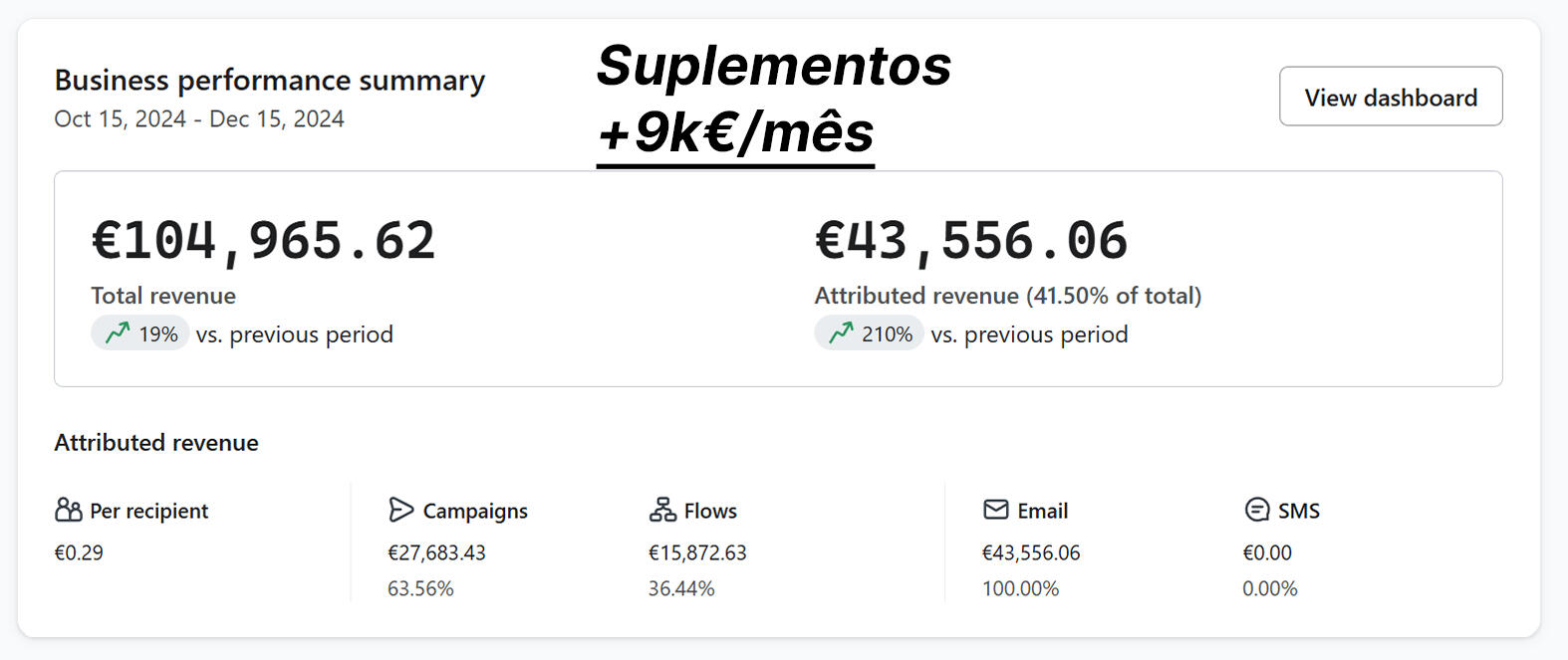This screenshot has width=1568, height=660.
Task: Click the €27,683.43 campaigns revenue value
Action: point(436,553)
